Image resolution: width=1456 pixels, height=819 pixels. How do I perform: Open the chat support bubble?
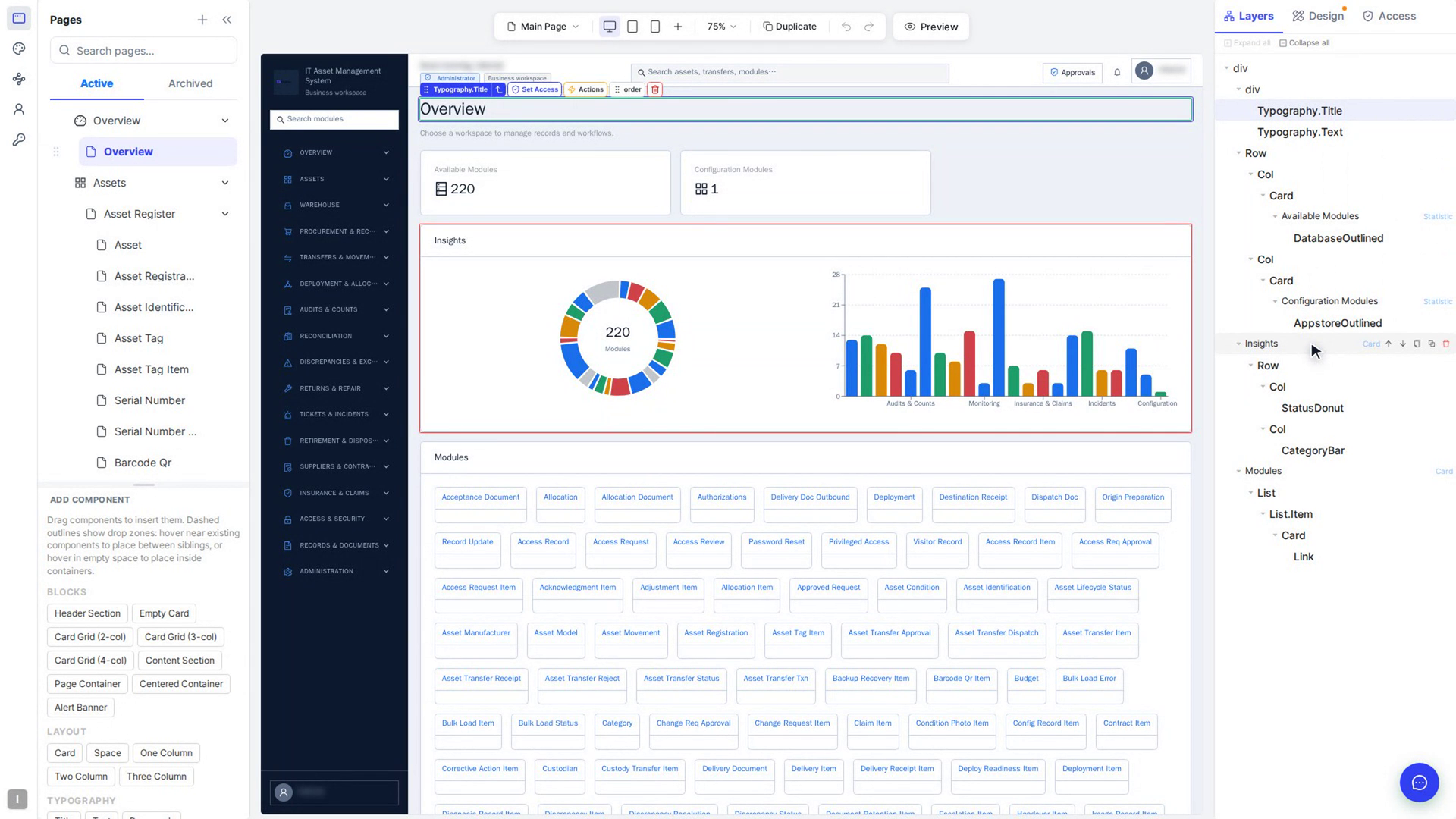(x=1419, y=783)
